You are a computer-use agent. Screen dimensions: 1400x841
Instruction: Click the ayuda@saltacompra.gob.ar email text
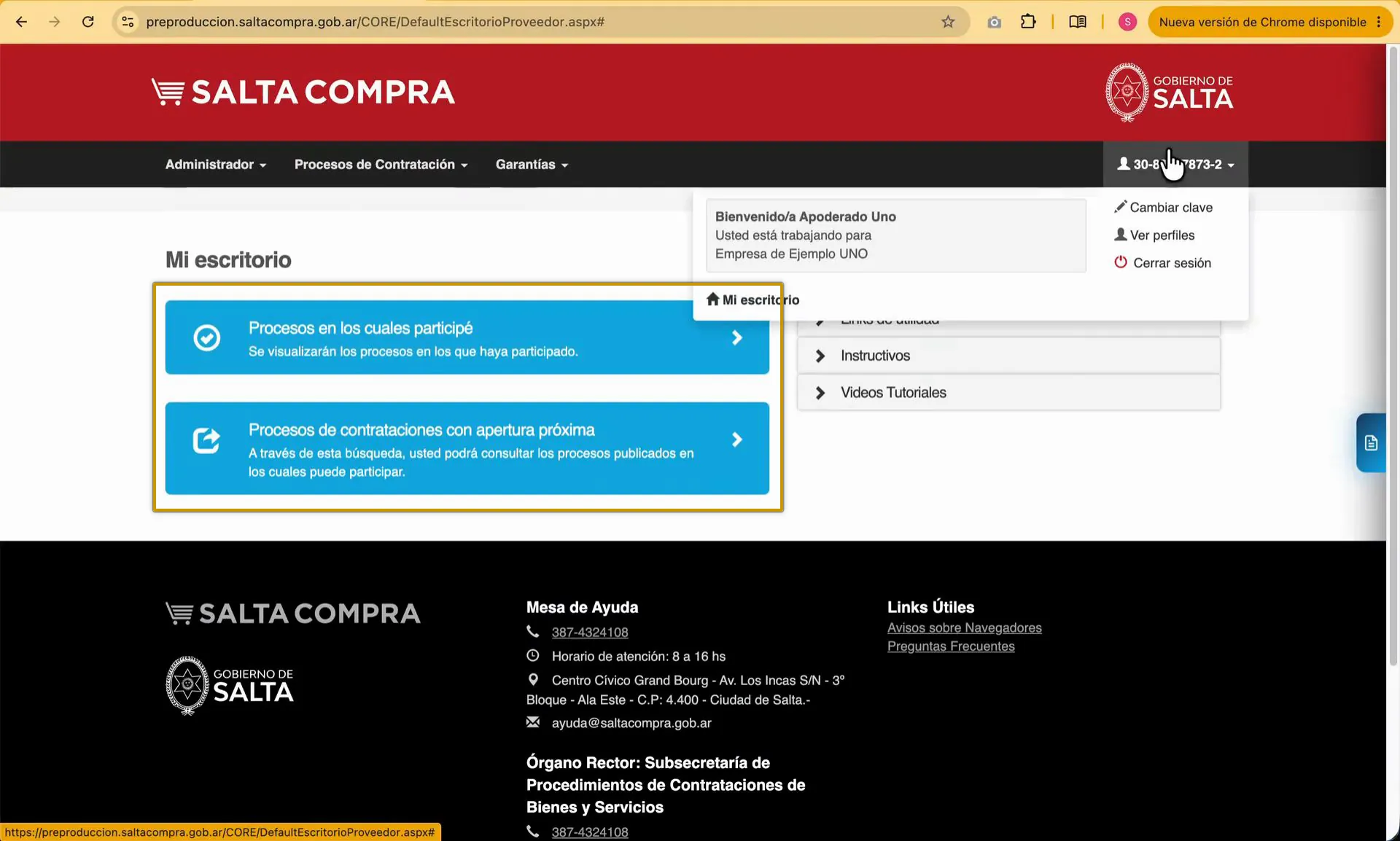[x=631, y=723]
